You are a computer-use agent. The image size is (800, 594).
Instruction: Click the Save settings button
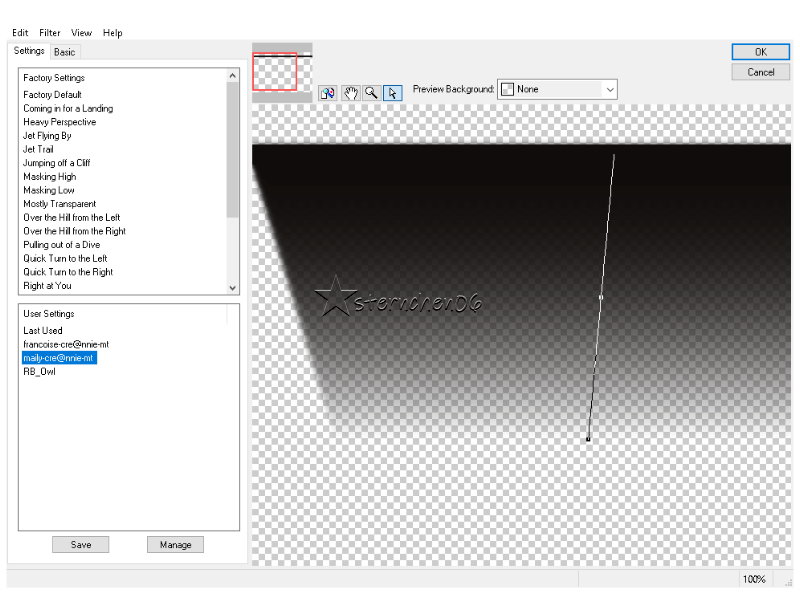point(81,544)
